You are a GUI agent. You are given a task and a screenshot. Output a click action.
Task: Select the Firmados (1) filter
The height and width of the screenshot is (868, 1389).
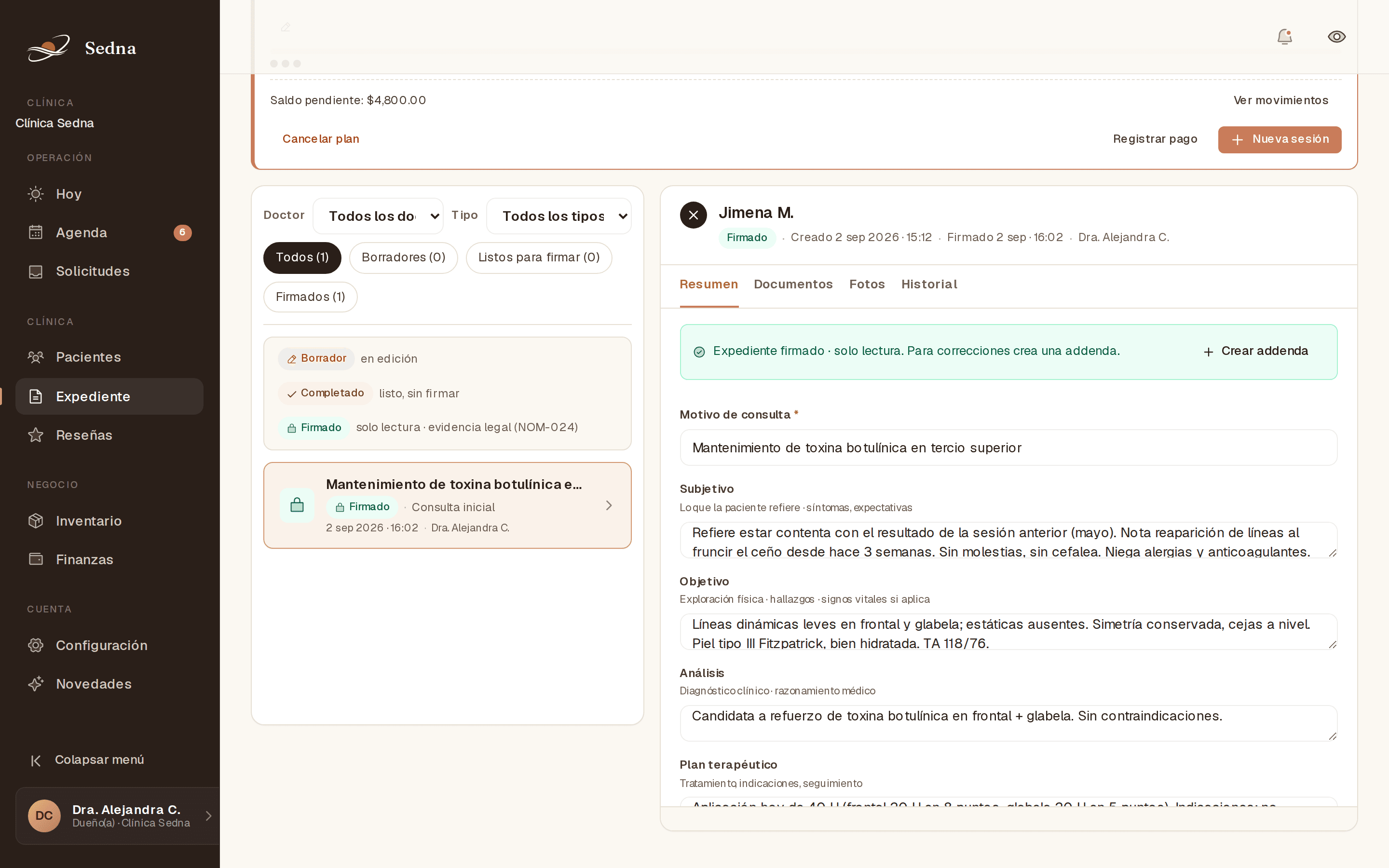[x=310, y=297]
